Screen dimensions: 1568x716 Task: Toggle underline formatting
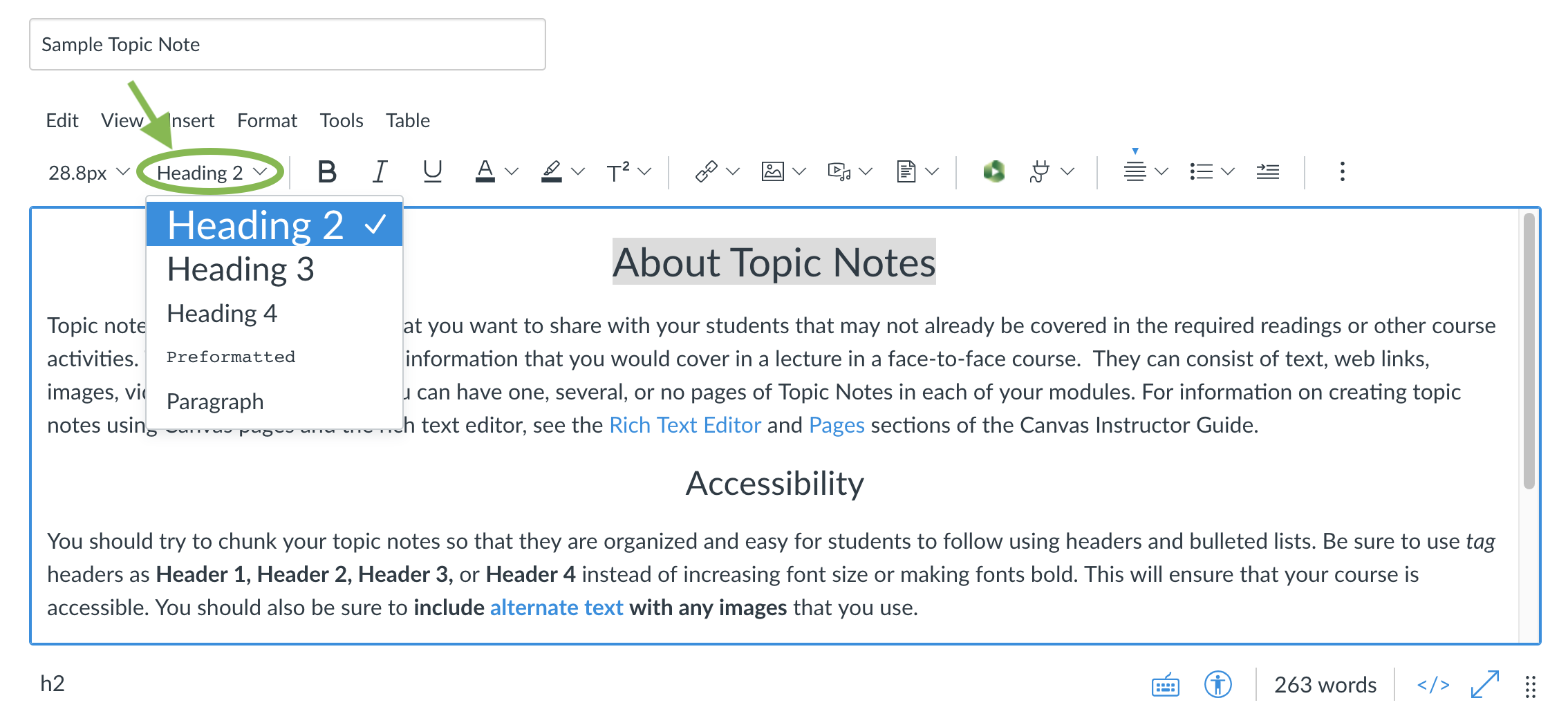(x=433, y=171)
